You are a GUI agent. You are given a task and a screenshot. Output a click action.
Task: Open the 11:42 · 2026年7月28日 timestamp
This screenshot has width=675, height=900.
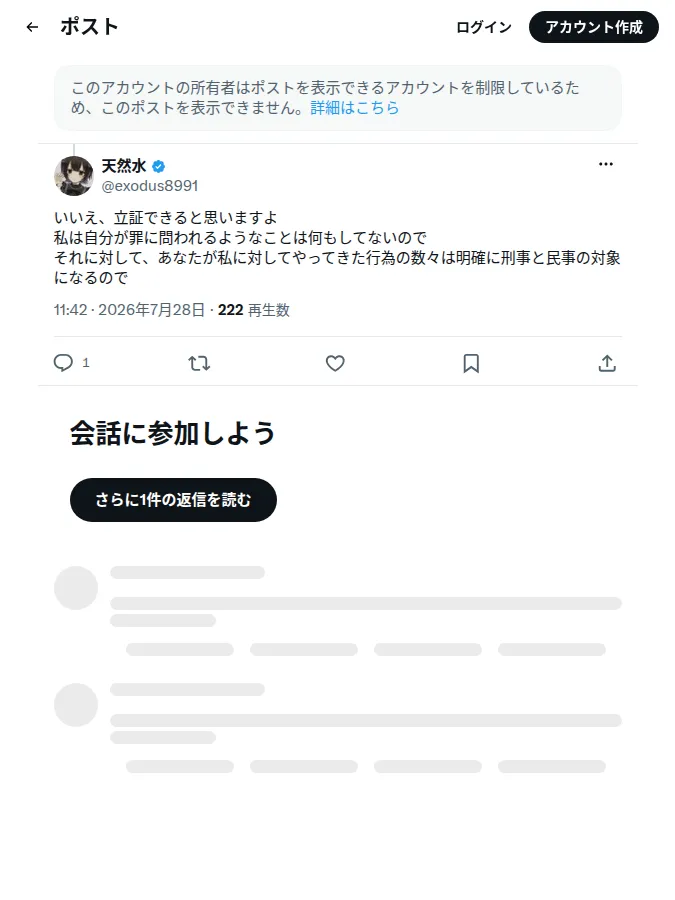[x=130, y=310]
